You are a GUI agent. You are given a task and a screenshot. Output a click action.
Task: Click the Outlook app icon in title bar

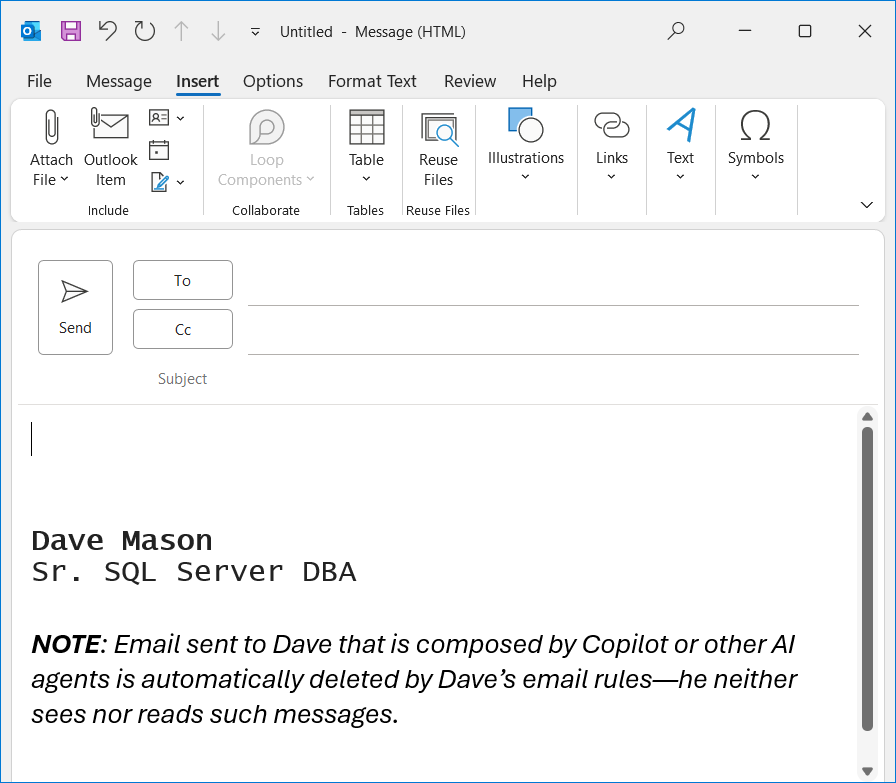pos(31,31)
